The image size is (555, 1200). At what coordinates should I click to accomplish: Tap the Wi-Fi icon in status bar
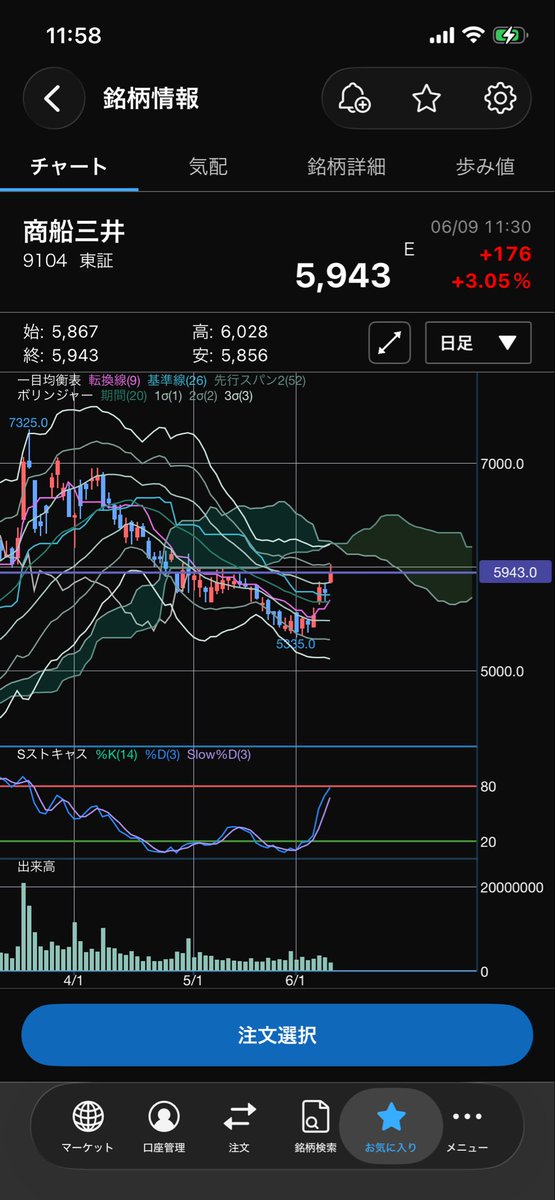(x=473, y=35)
